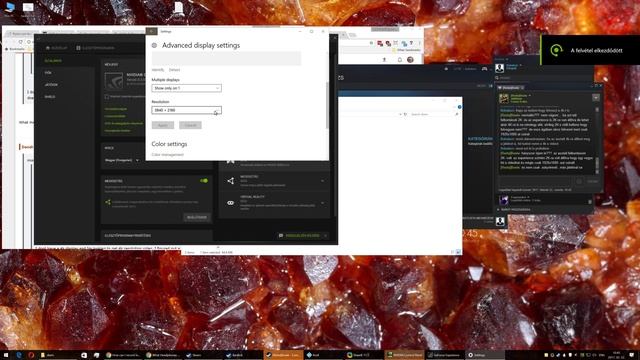Open the Home tab in GeForce Experience
Screen dimensions: 640x360
pyautogui.click(x=57, y=48)
